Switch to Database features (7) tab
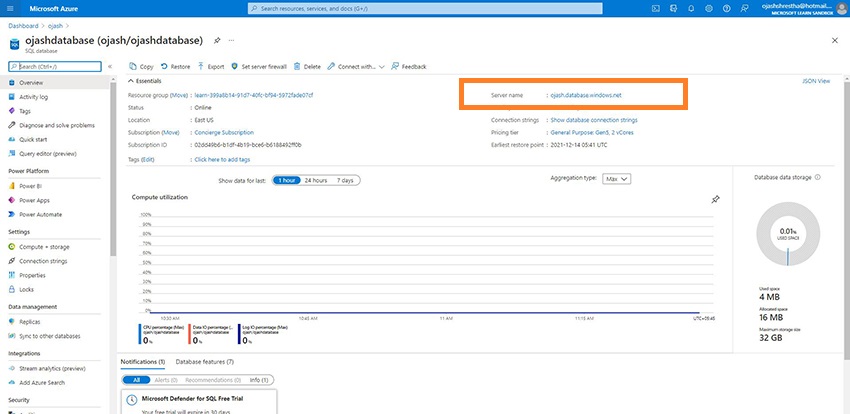Viewport: 850px width, 414px height. point(205,361)
